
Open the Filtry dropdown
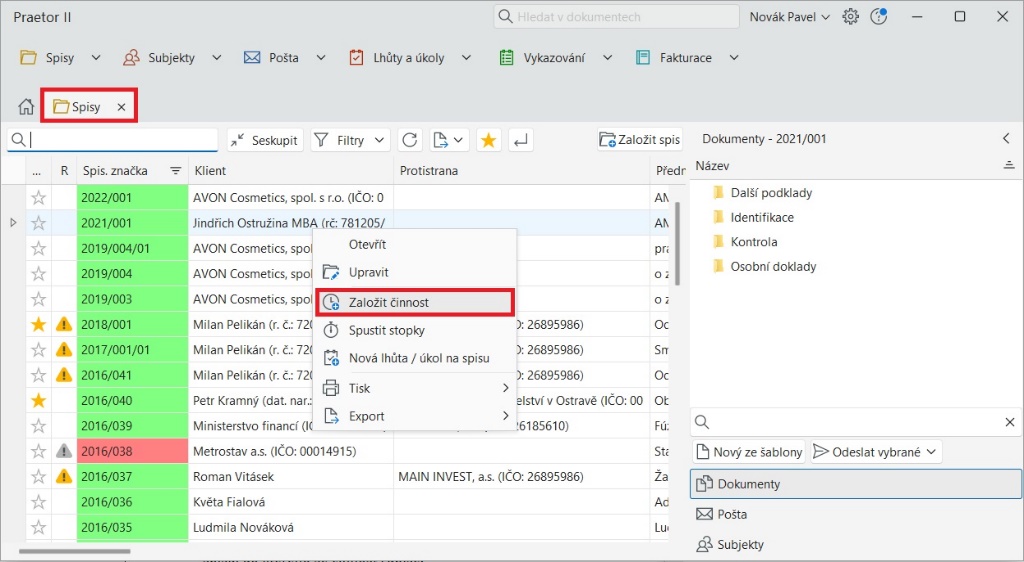pyautogui.click(x=350, y=141)
